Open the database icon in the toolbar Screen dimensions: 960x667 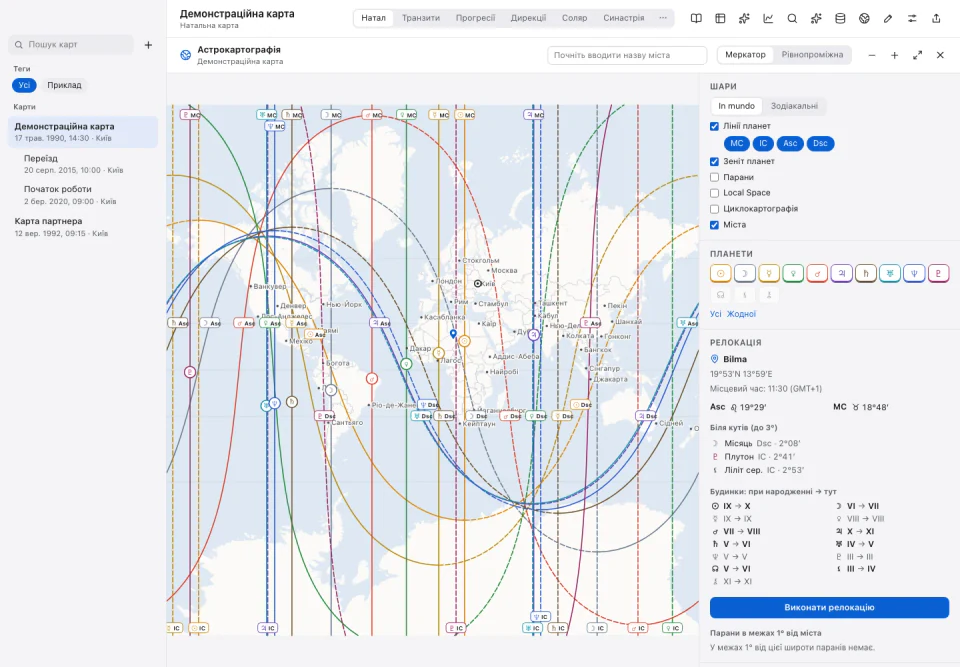coord(840,18)
